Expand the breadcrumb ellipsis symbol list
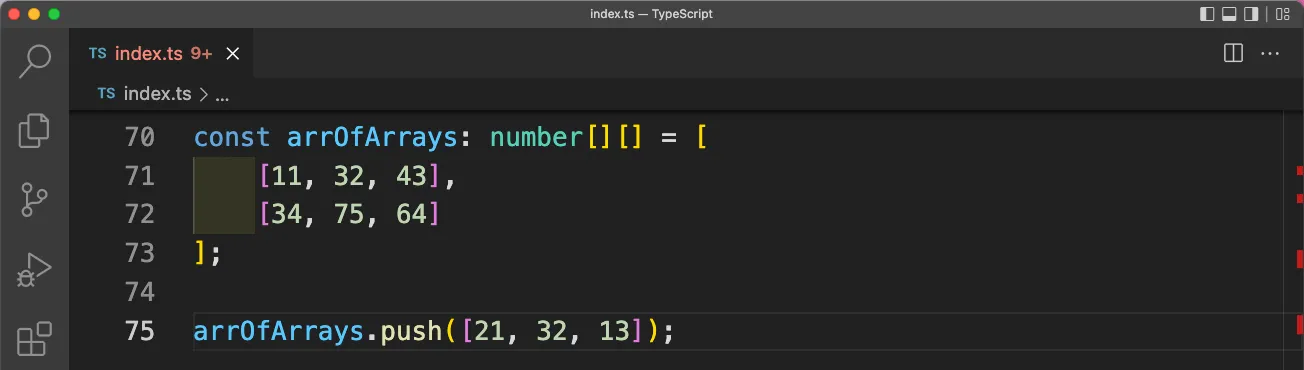 [x=222, y=95]
